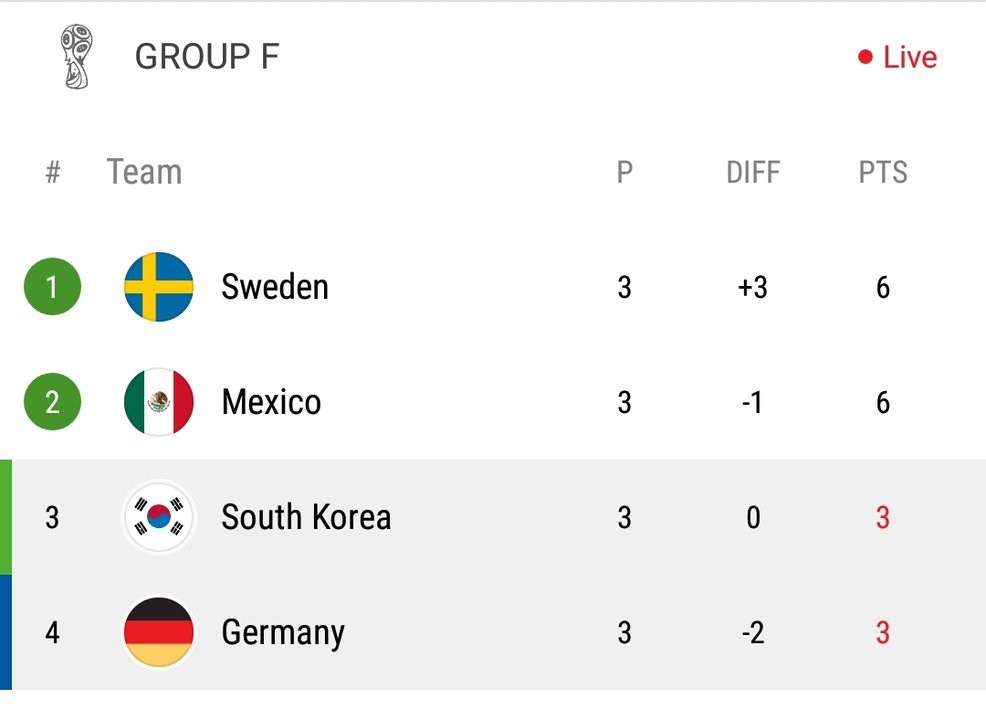
Task: Open the Mexico team name
Action: point(271,402)
